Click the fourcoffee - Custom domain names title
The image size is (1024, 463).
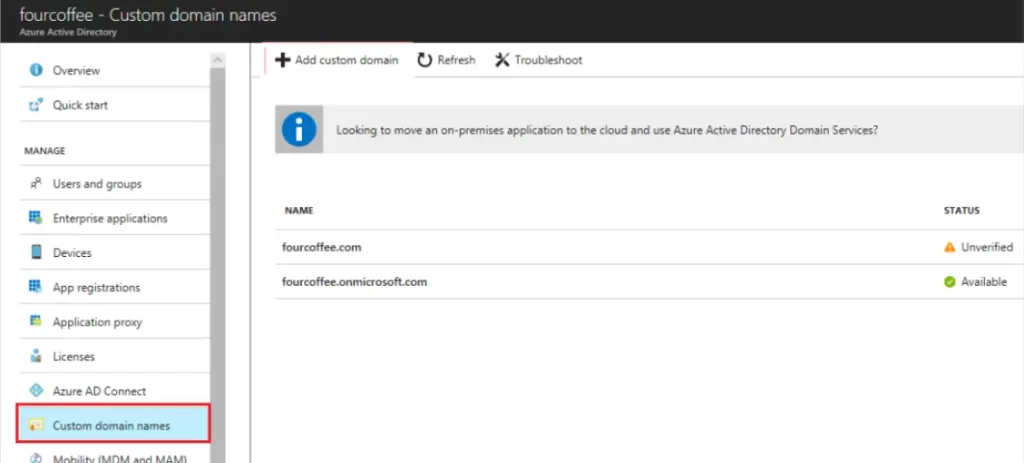pos(148,15)
